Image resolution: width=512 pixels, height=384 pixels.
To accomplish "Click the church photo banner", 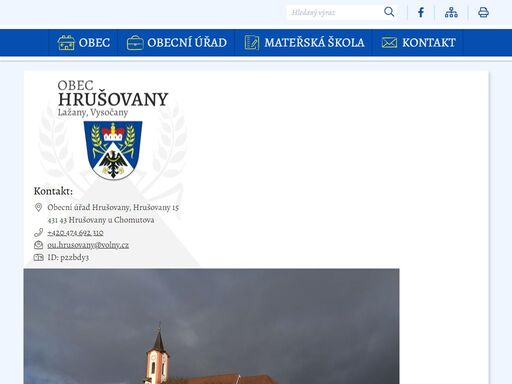I will 211,326.
